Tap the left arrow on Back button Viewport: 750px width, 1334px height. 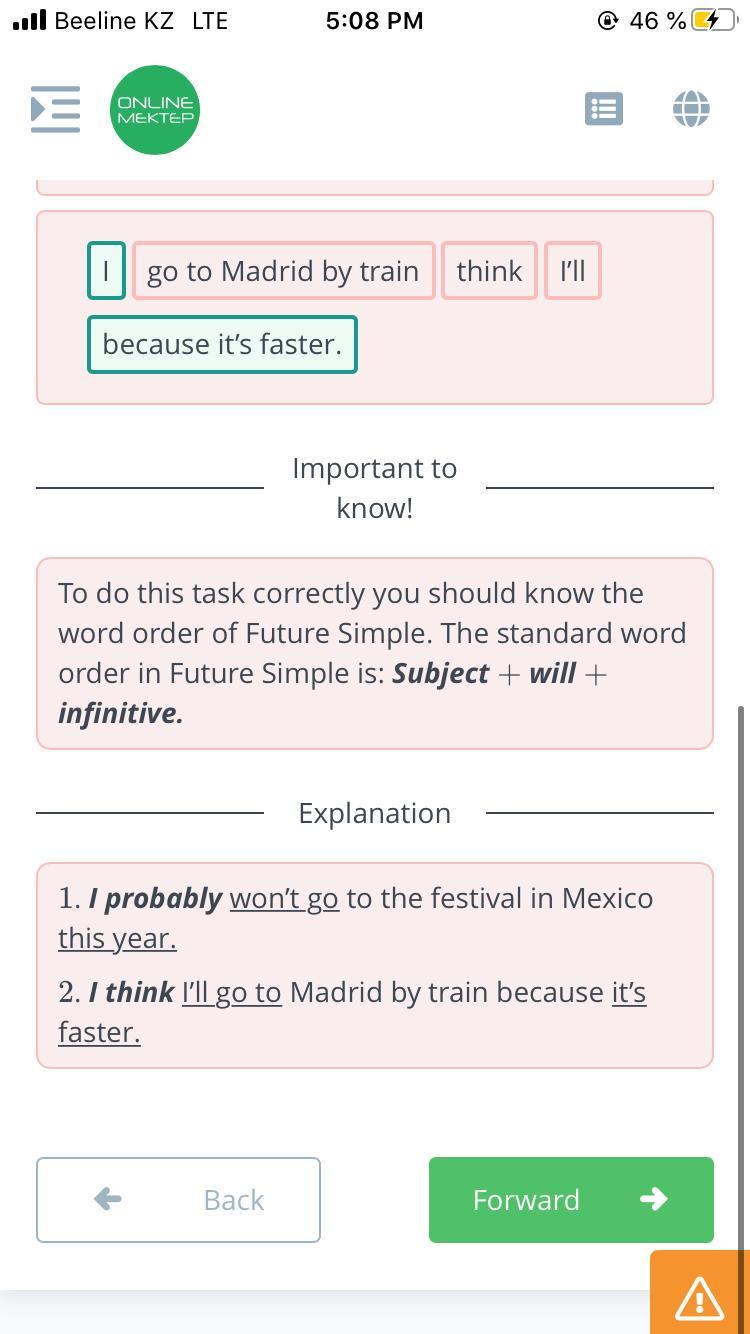tap(108, 1199)
